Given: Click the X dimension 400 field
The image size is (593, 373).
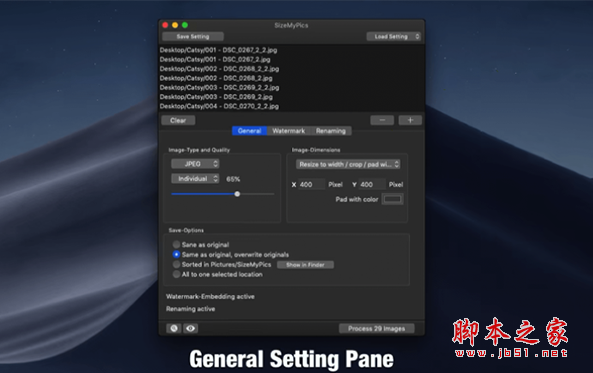Looking at the screenshot, I should pos(311,184).
